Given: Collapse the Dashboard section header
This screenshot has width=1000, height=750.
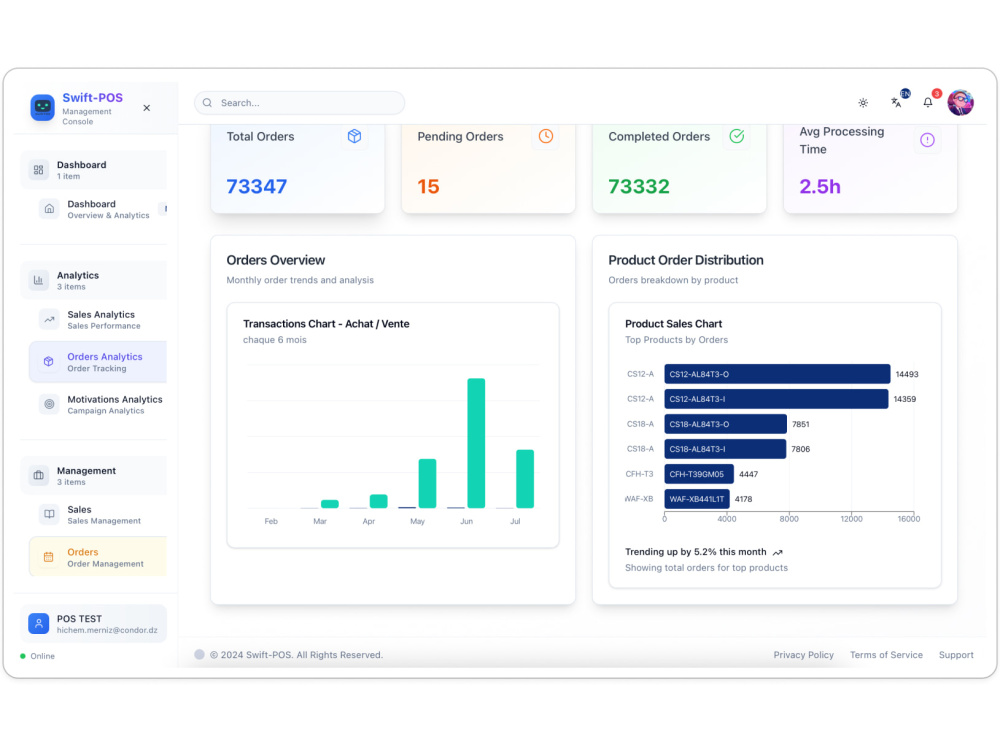Looking at the screenshot, I should (x=94, y=170).
